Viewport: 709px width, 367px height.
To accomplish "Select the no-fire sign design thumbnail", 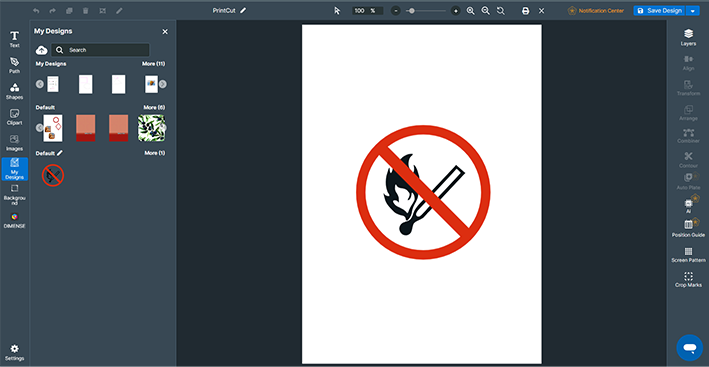I will (x=53, y=175).
